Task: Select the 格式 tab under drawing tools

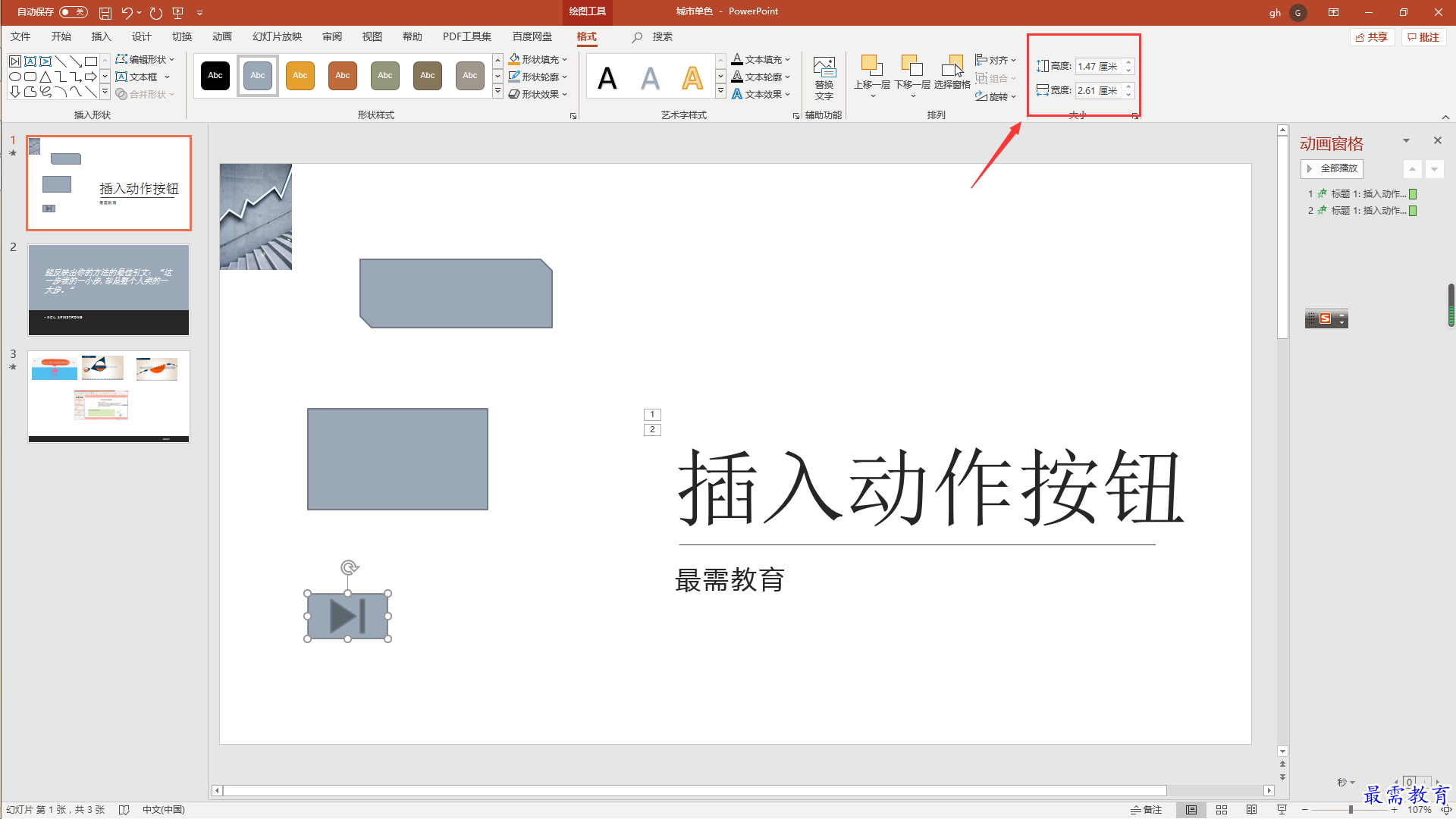Action: pos(586,36)
